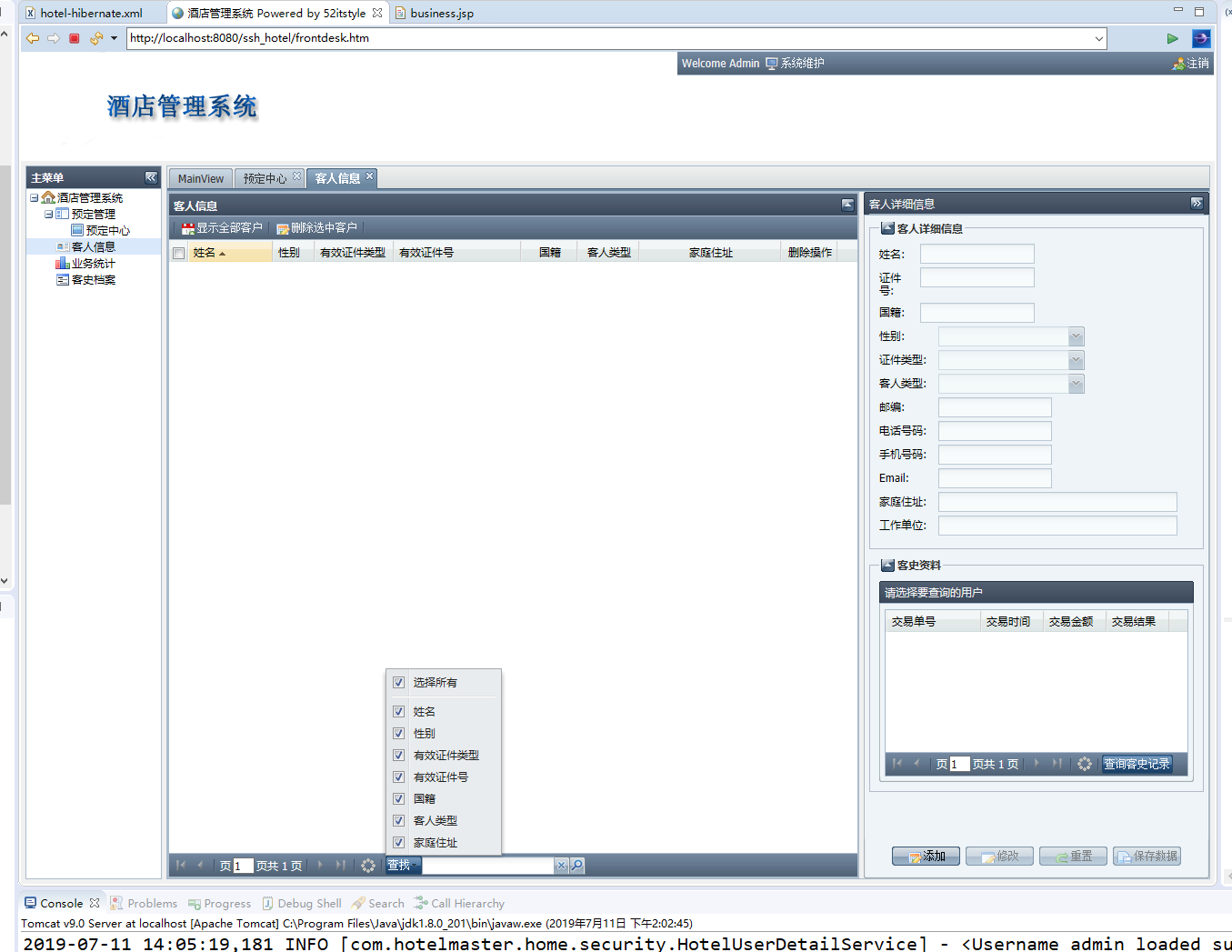Click the browser URL address field
Image resolution: width=1232 pixels, height=952 pixels.
[609, 38]
